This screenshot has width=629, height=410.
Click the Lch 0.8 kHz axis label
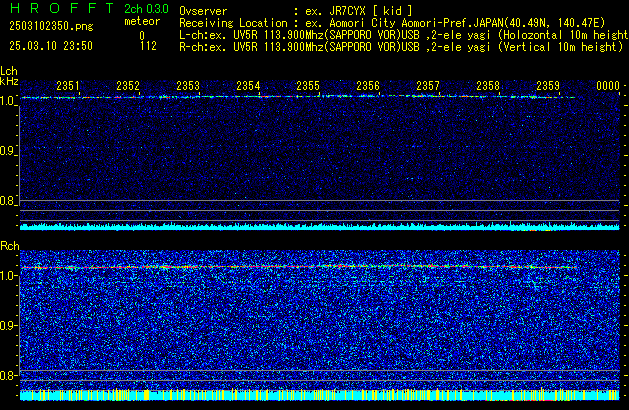point(8,201)
